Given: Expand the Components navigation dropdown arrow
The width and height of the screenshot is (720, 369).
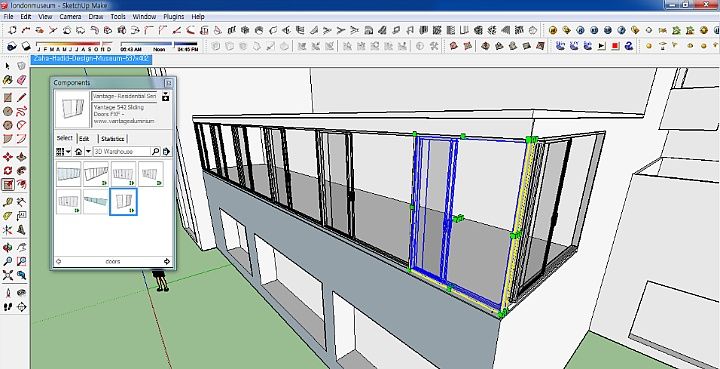Looking at the screenshot, I should tap(88, 151).
